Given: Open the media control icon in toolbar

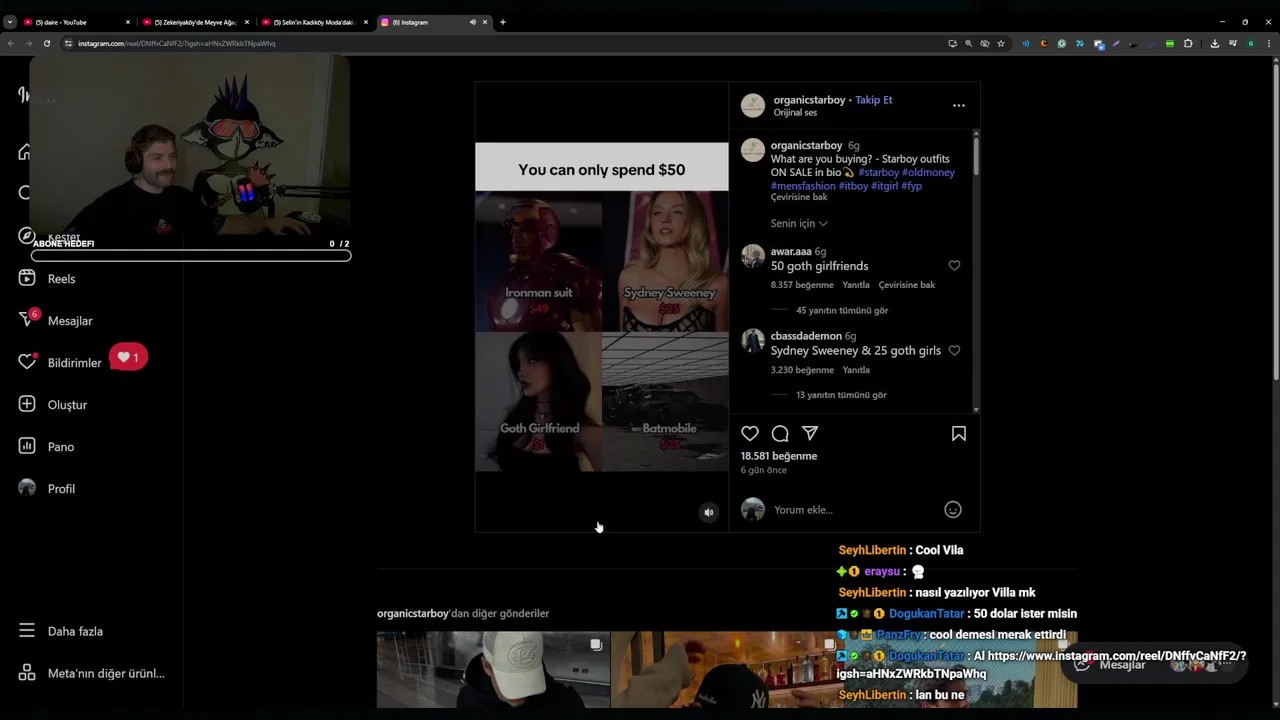Looking at the screenshot, I should pos(1233,43).
